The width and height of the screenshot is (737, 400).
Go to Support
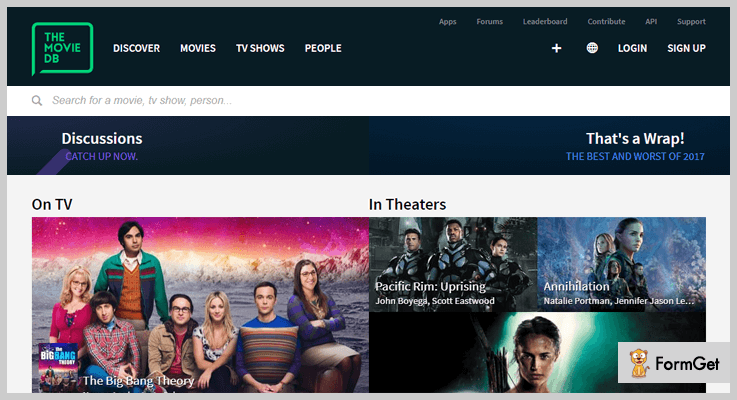pos(691,22)
